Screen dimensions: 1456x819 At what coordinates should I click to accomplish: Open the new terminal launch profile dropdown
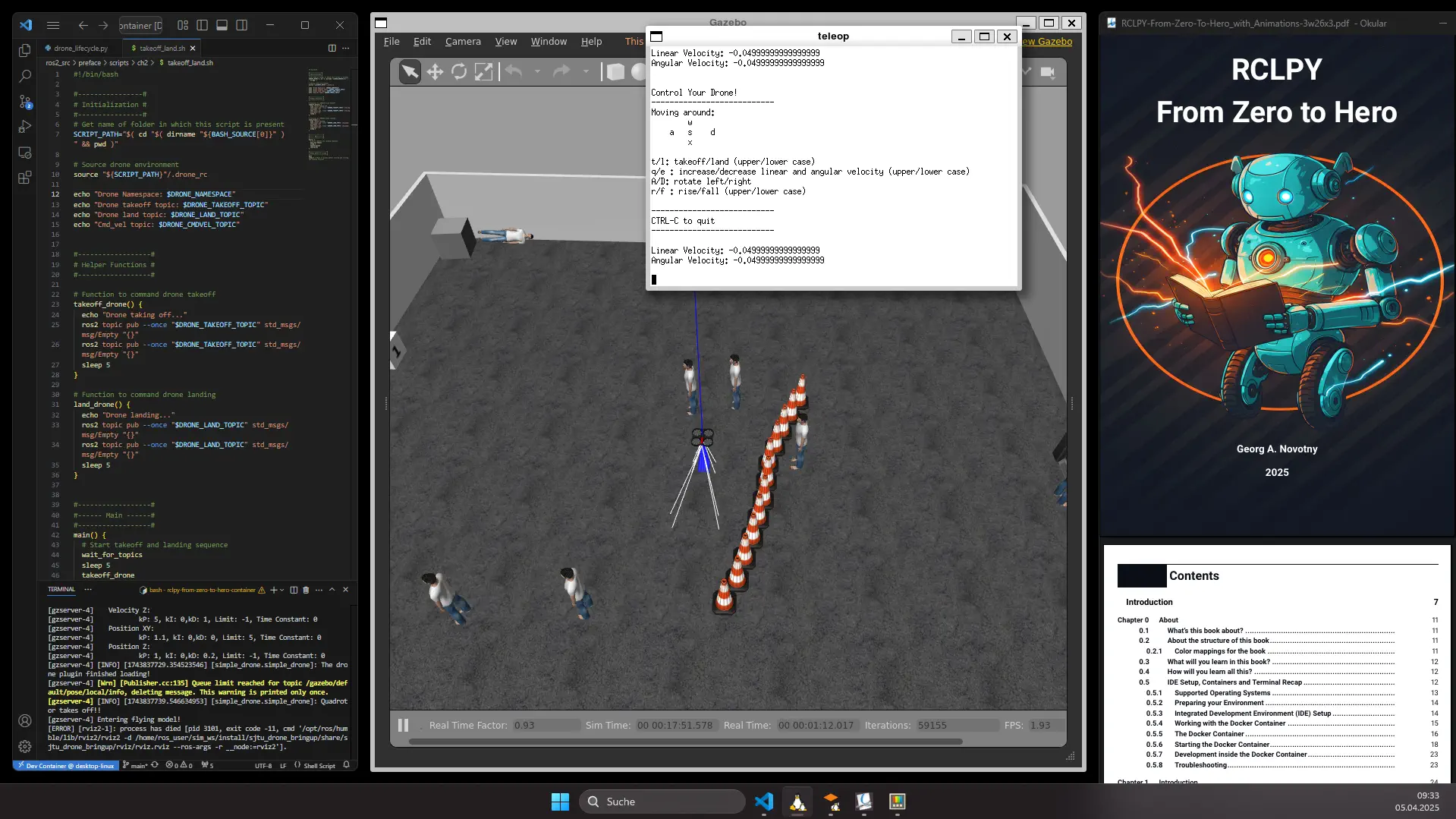pos(282,590)
